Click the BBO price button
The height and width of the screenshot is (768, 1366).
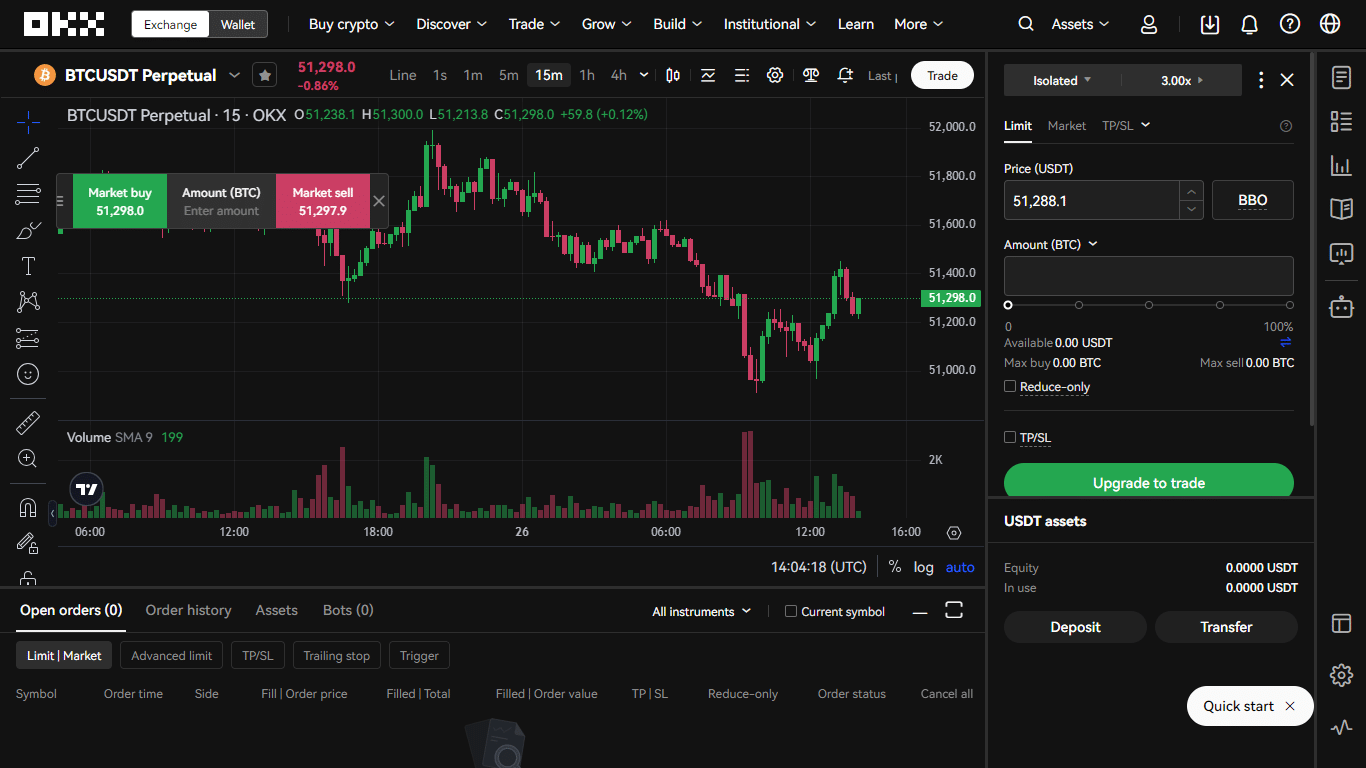click(x=1253, y=200)
